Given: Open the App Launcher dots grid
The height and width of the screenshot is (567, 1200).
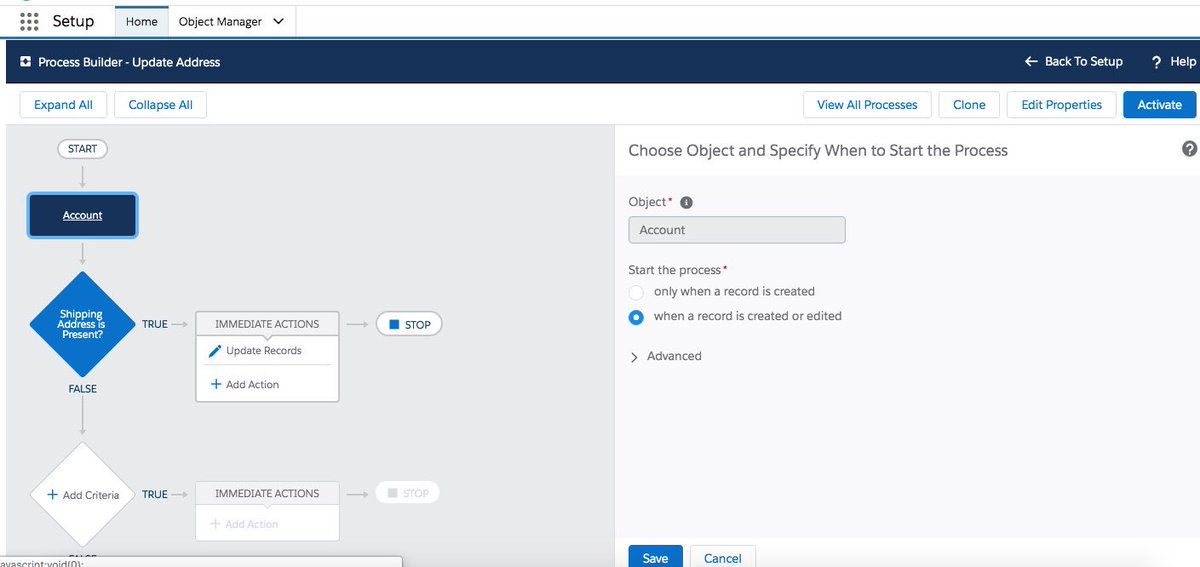Looking at the screenshot, I should 30,21.
